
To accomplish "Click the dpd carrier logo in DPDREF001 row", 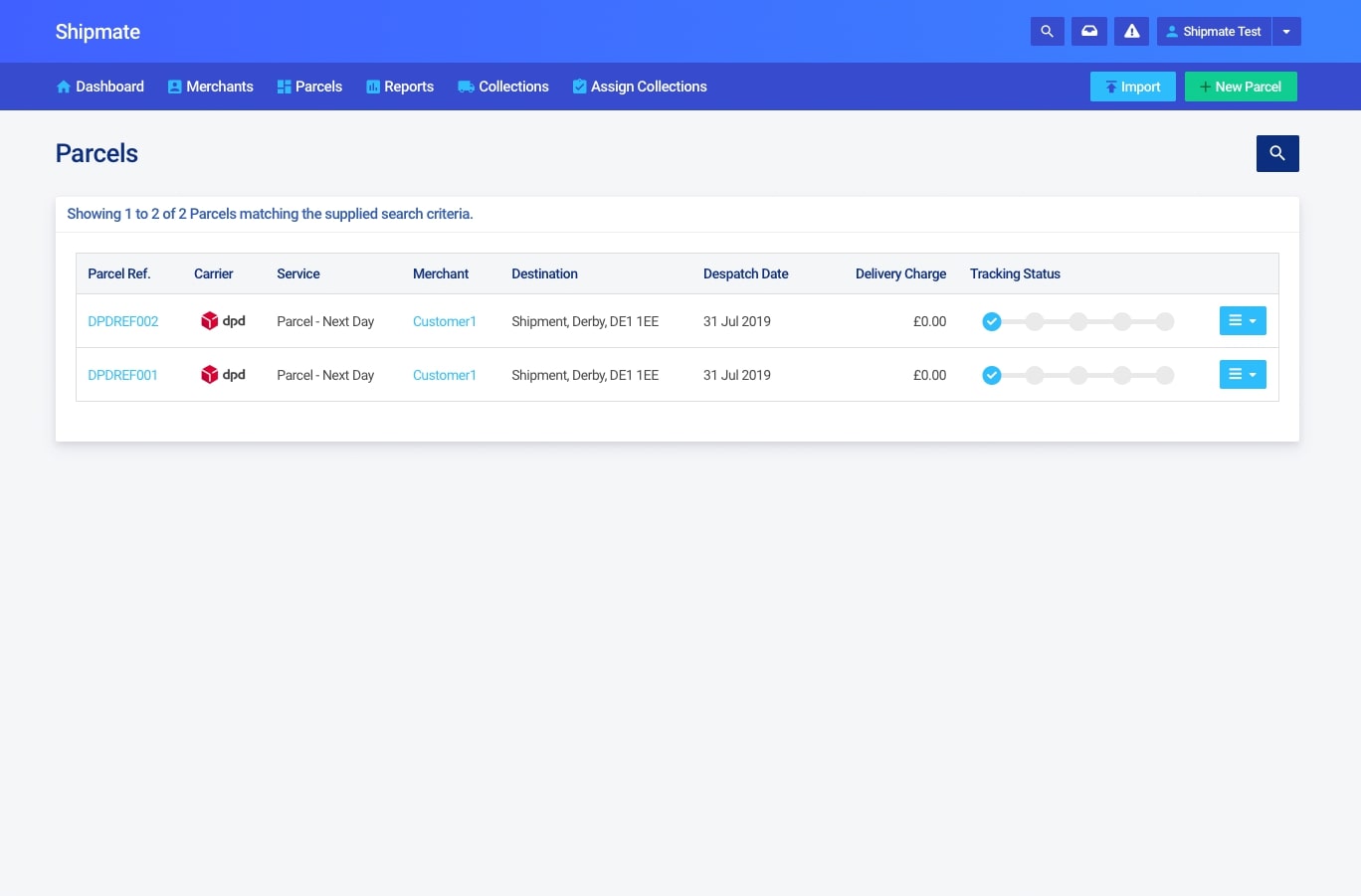I will click(223, 375).
